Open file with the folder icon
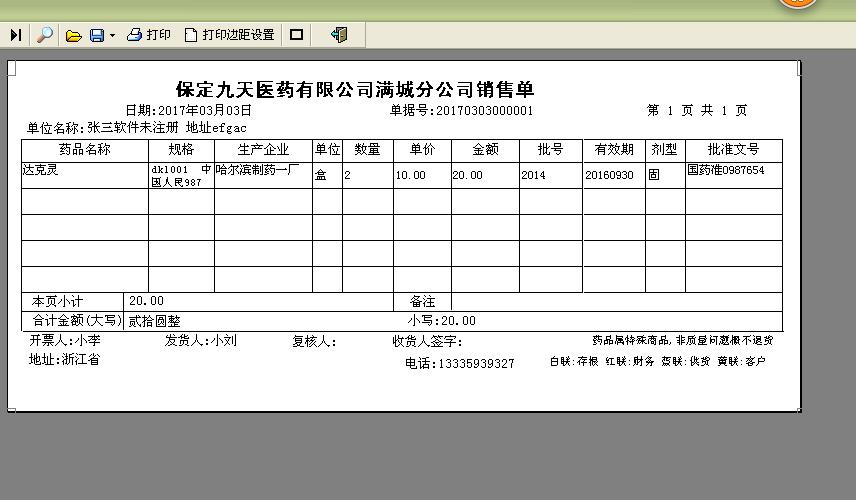 coord(74,35)
